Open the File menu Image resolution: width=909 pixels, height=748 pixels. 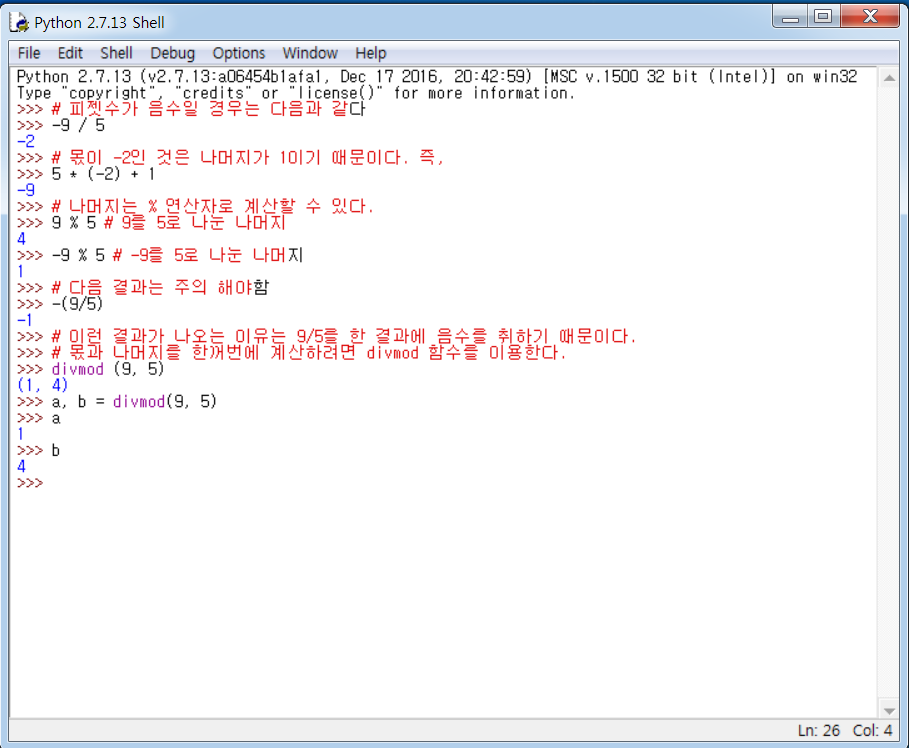click(29, 53)
